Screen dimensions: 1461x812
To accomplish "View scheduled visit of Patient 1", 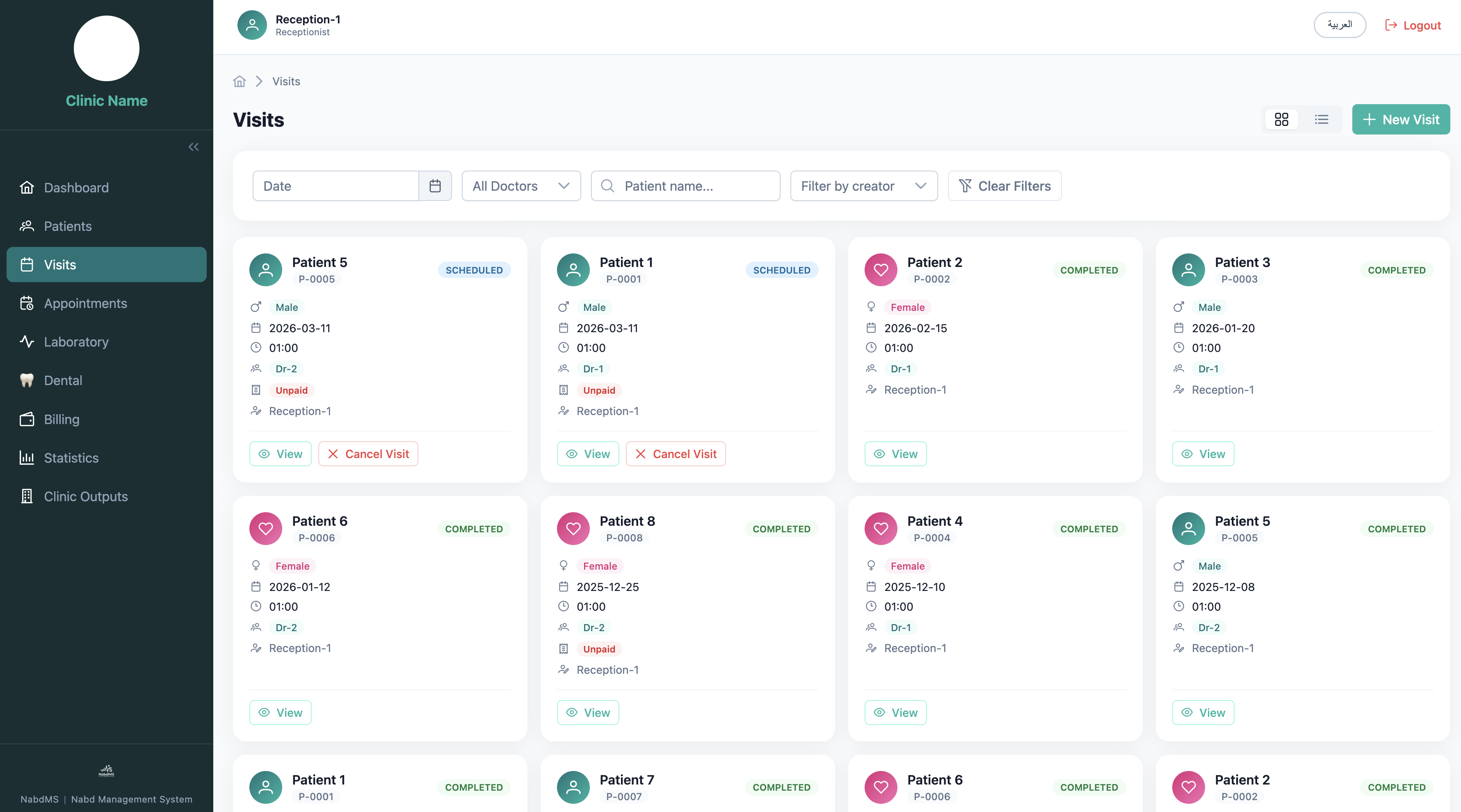I will (x=588, y=454).
